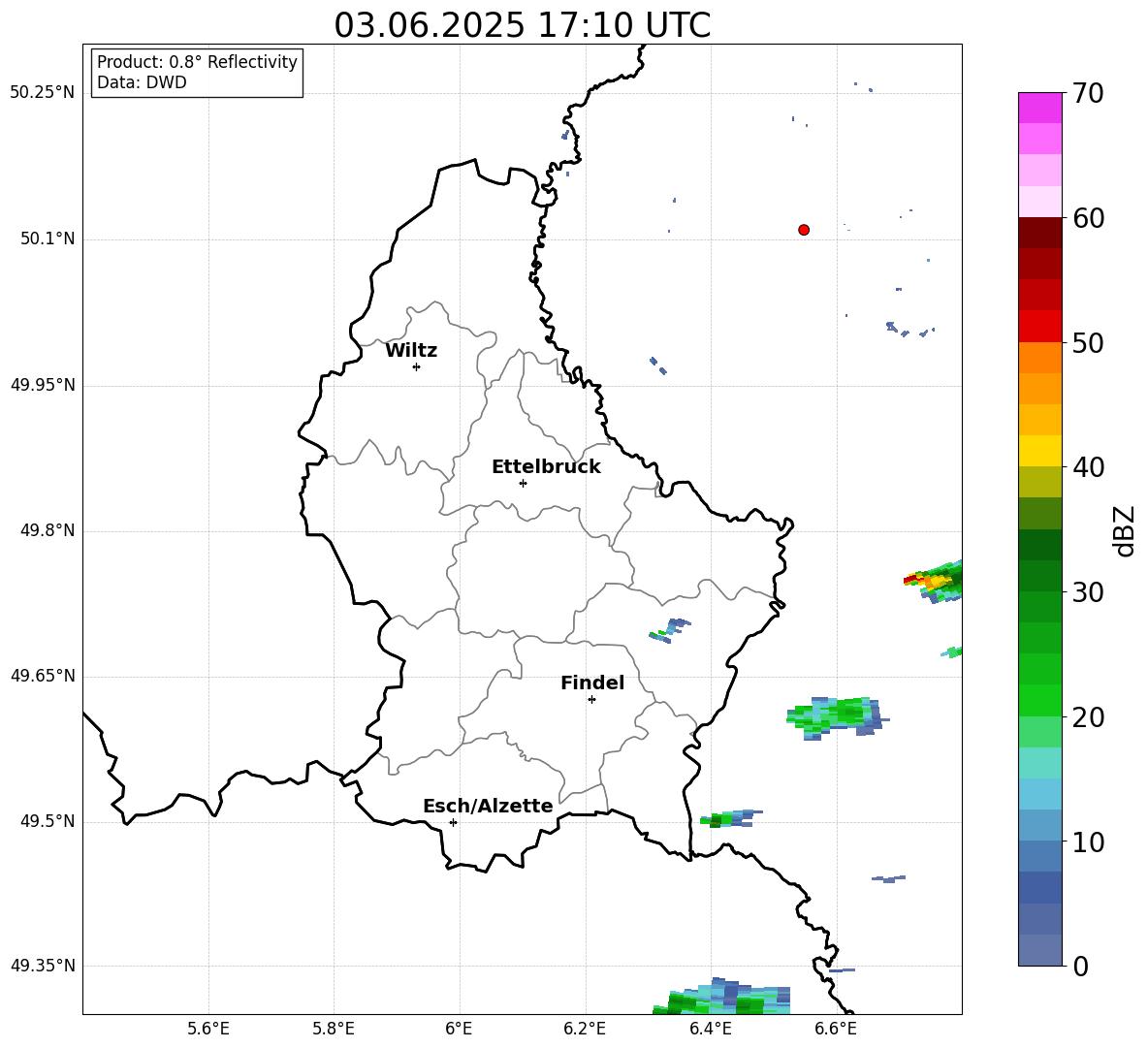
Task: Click the 49.95°N latitude tick label
Action: pyautogui.click(x=43, y=385)
